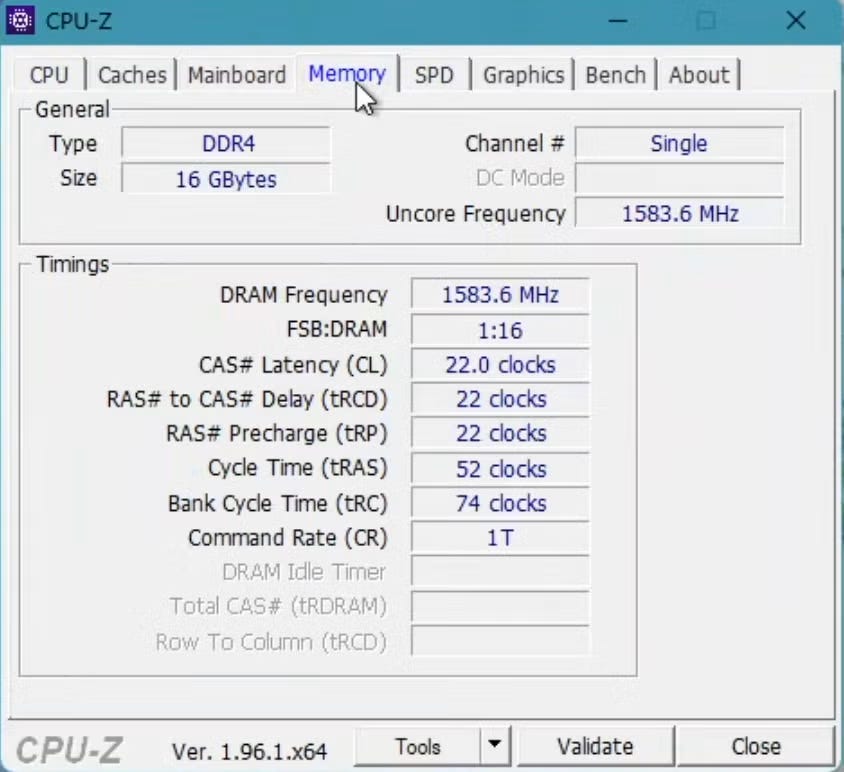Select the CAS# Latency 22.0 clocks value
The height and width of the screenshot is (772, 844).
[500, 364]
